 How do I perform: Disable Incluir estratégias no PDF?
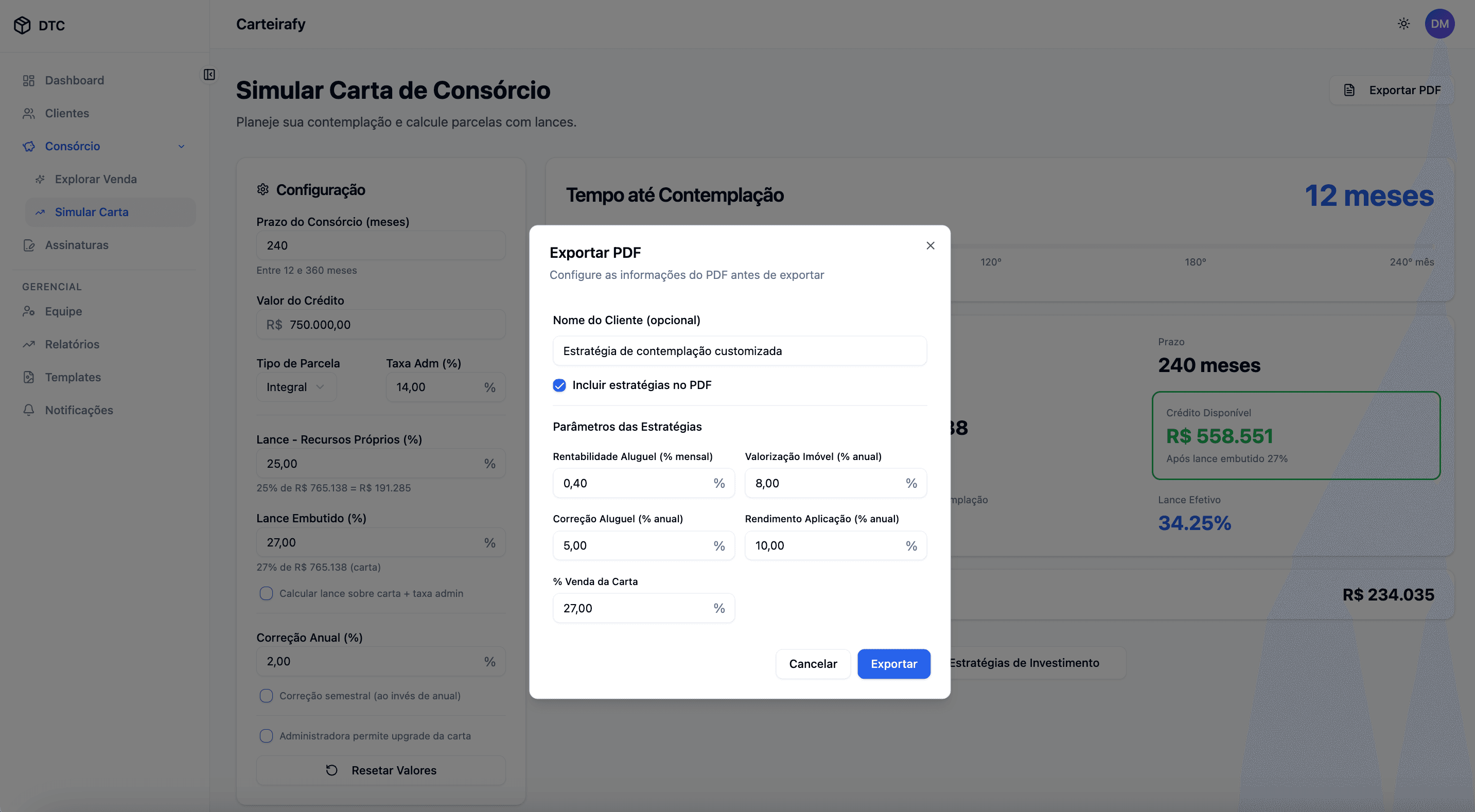click(x=559, y=385)
